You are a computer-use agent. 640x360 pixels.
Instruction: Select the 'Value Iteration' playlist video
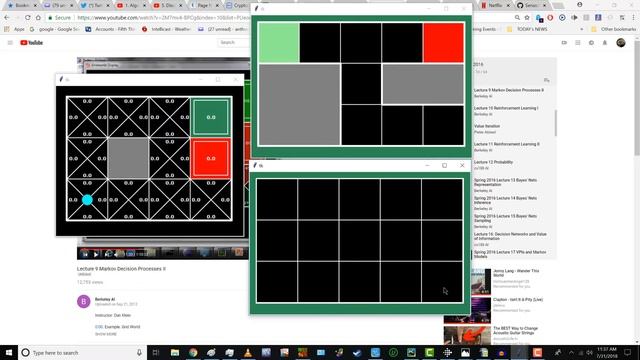487,126
